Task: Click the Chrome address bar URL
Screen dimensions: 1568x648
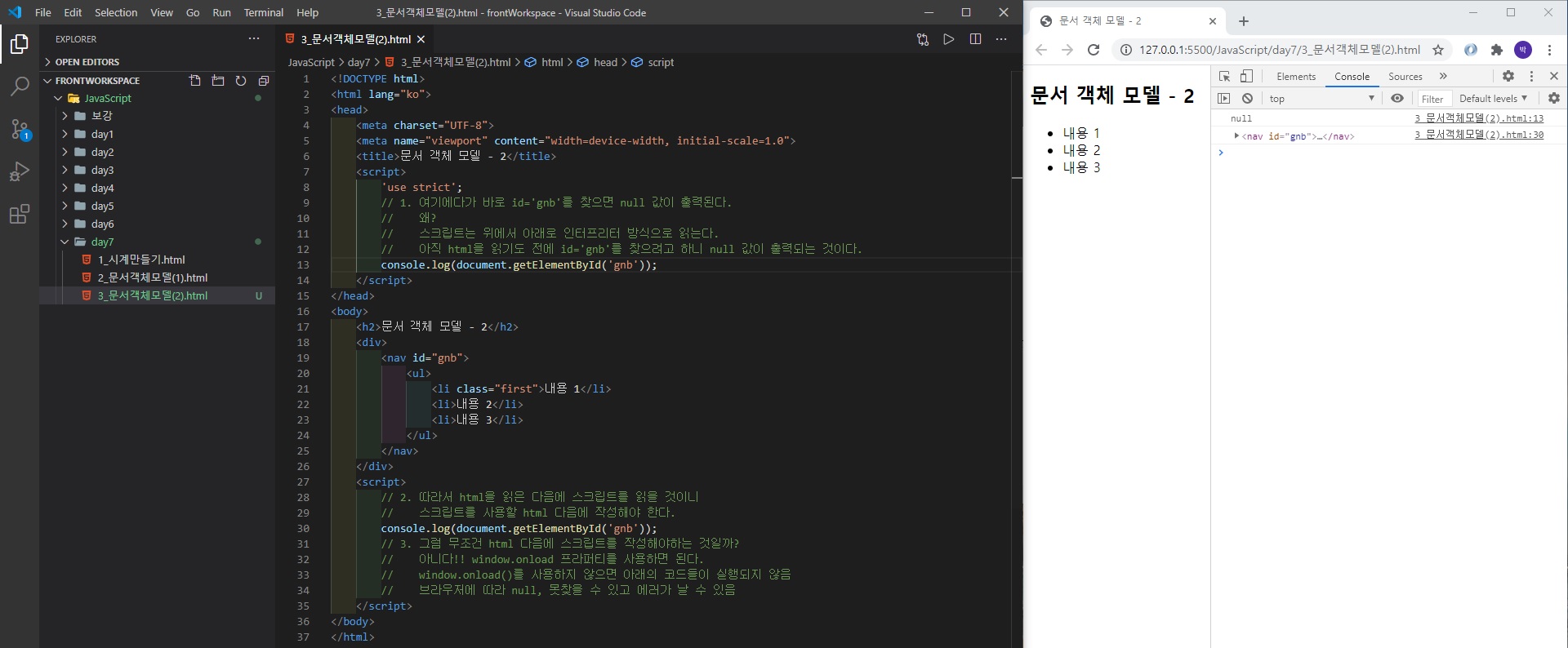Action: [1280, 50]
